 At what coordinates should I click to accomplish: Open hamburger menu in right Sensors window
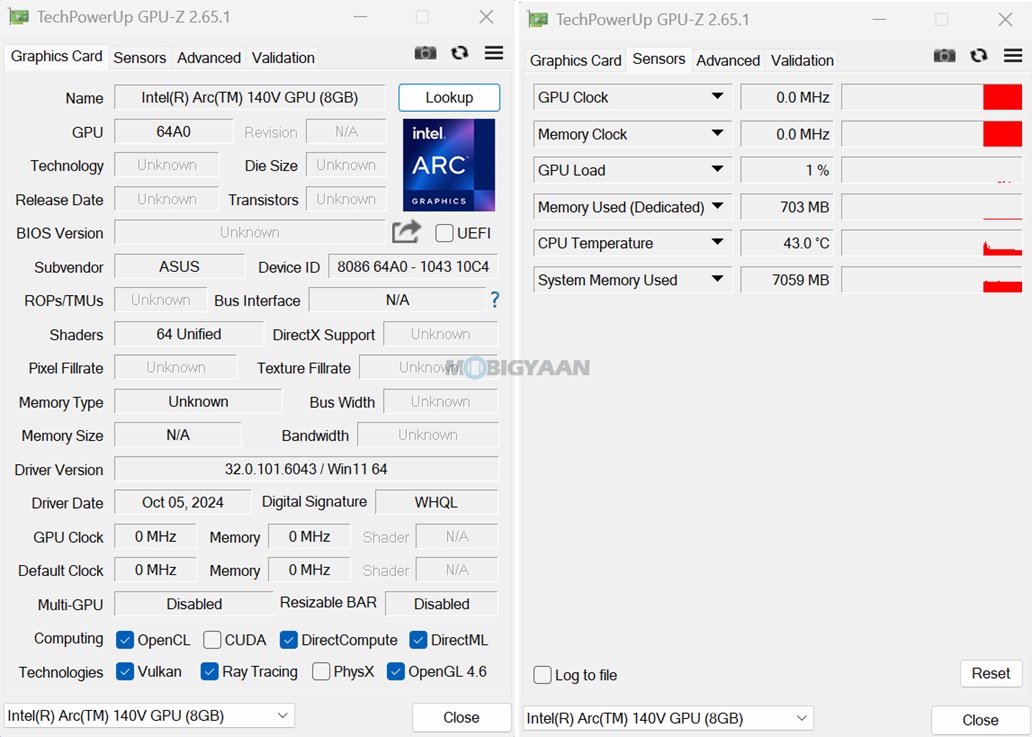click(x=1013, y=55)
